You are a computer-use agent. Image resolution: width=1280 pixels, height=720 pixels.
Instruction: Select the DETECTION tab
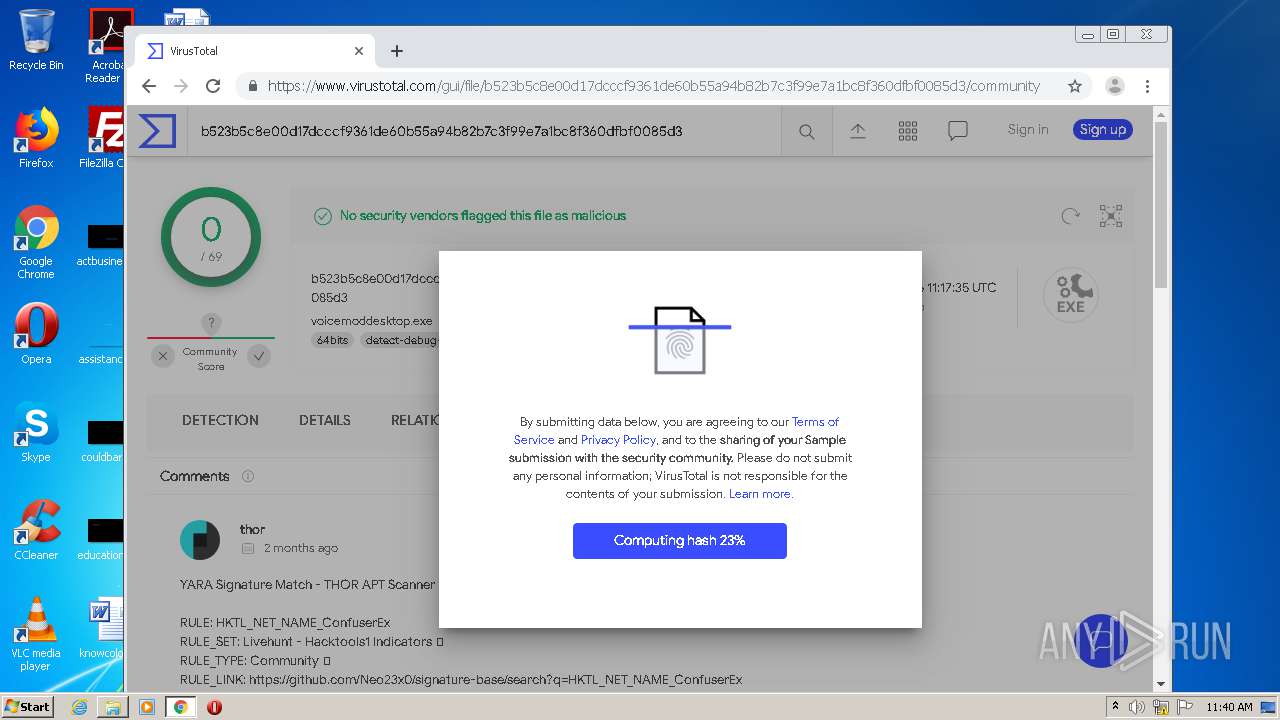[x=220, y=420]
